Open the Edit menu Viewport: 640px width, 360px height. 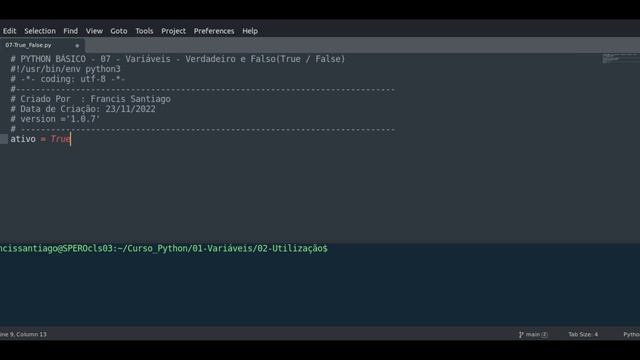click(9, 31)
